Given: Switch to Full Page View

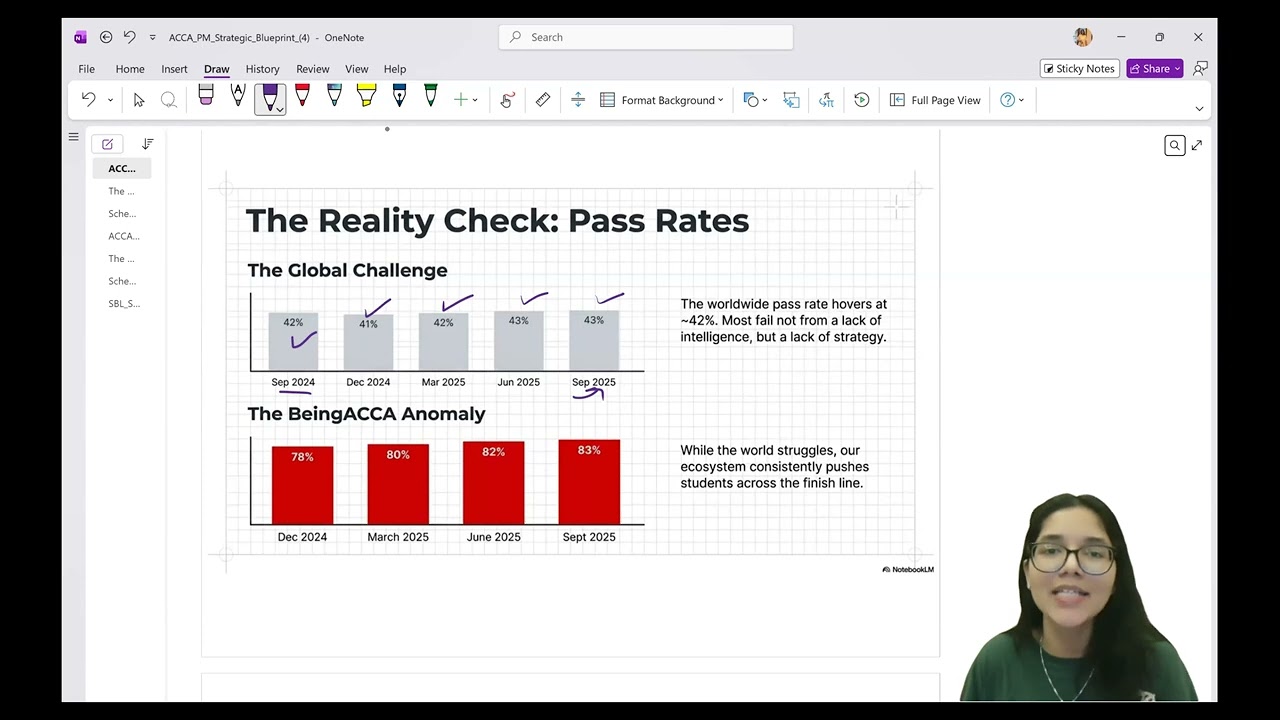Looking at the screenshot, I should point(935,100).
